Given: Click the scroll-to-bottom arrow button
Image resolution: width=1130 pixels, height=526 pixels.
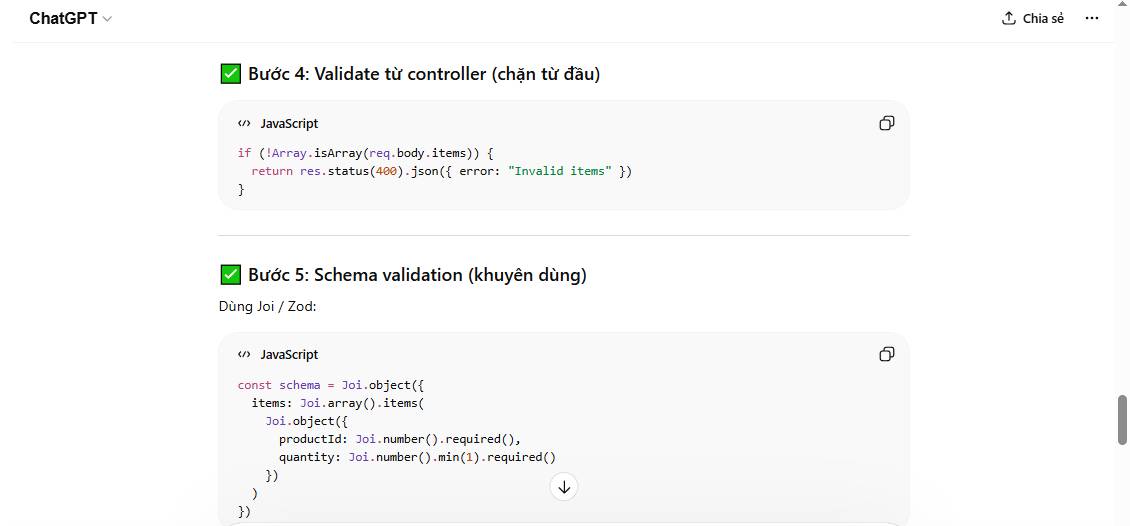Looking at the screenshot, I should (x=564, y=487).
